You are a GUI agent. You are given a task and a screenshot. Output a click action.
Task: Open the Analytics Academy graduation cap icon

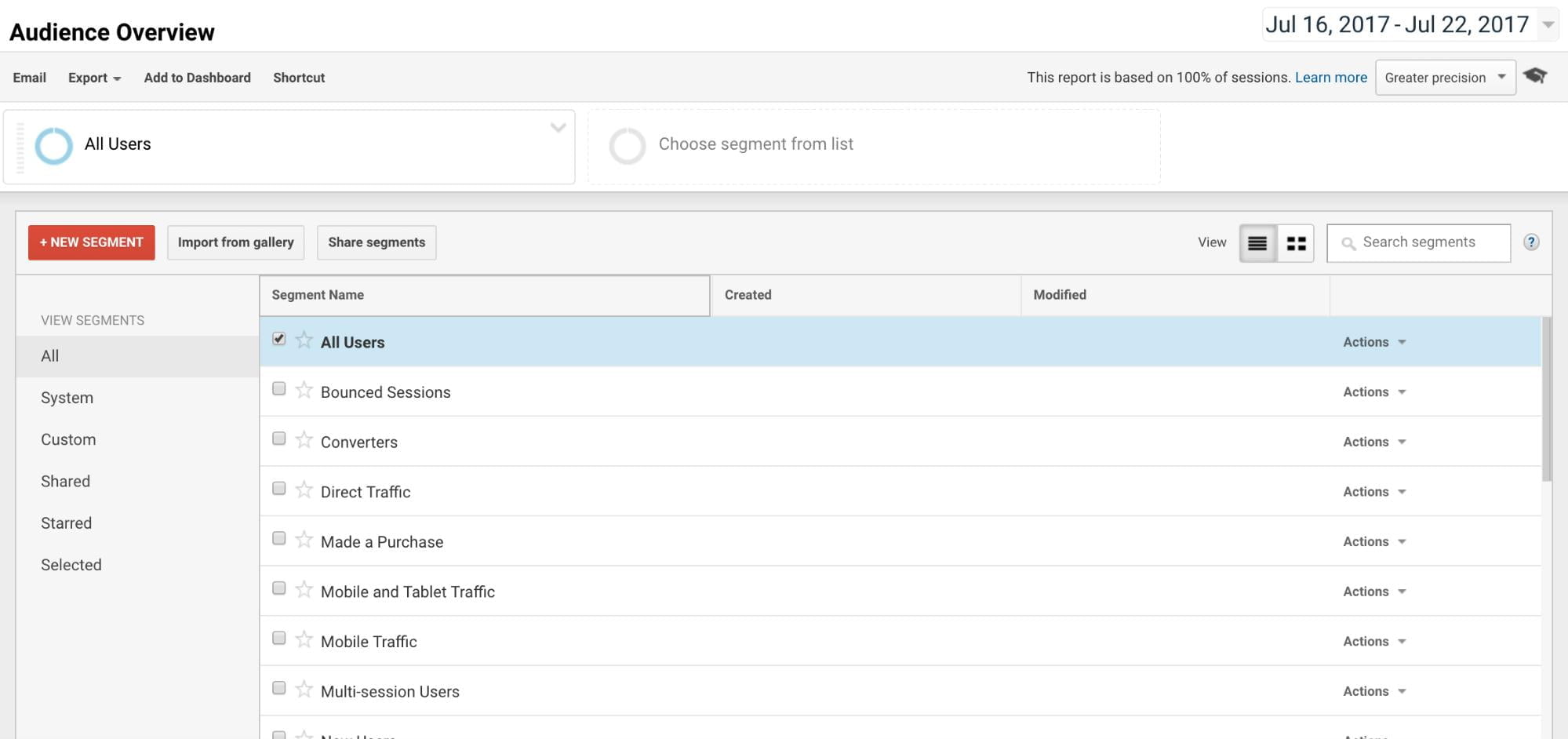[1536, 76]
